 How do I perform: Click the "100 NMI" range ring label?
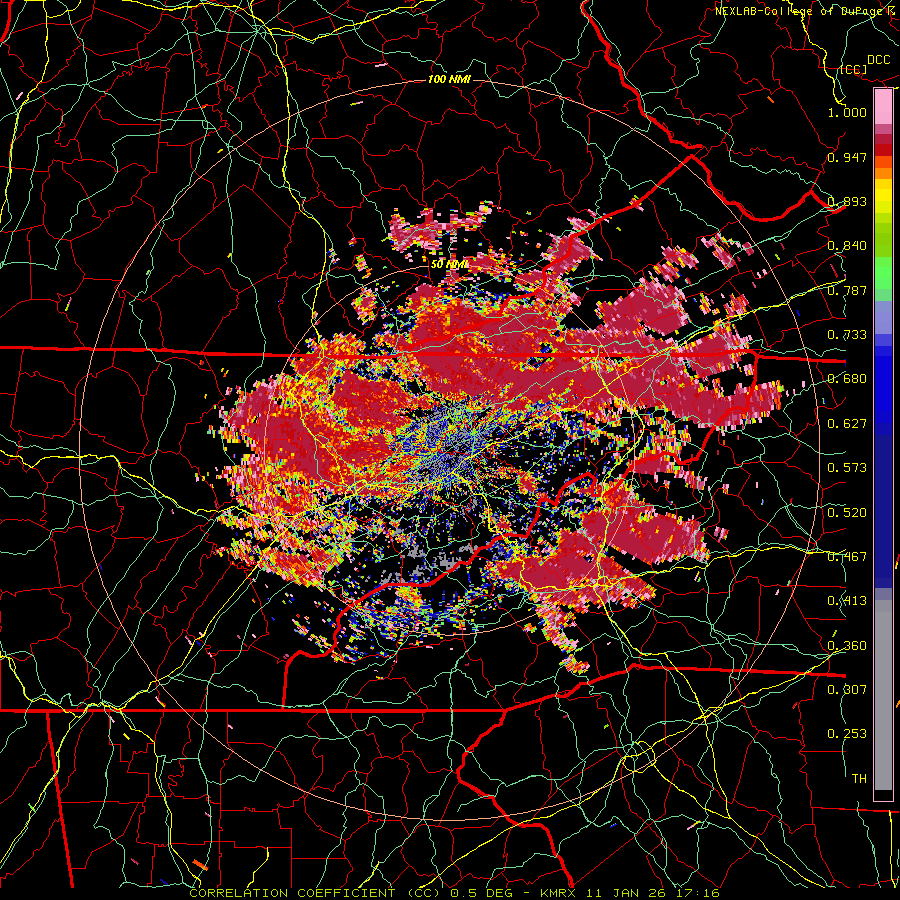click(449, 79)
